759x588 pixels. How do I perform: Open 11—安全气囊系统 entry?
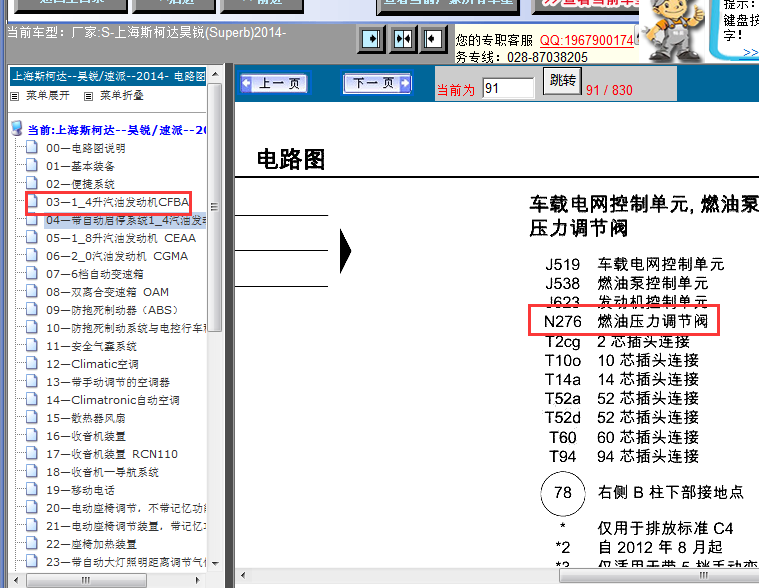91,346
